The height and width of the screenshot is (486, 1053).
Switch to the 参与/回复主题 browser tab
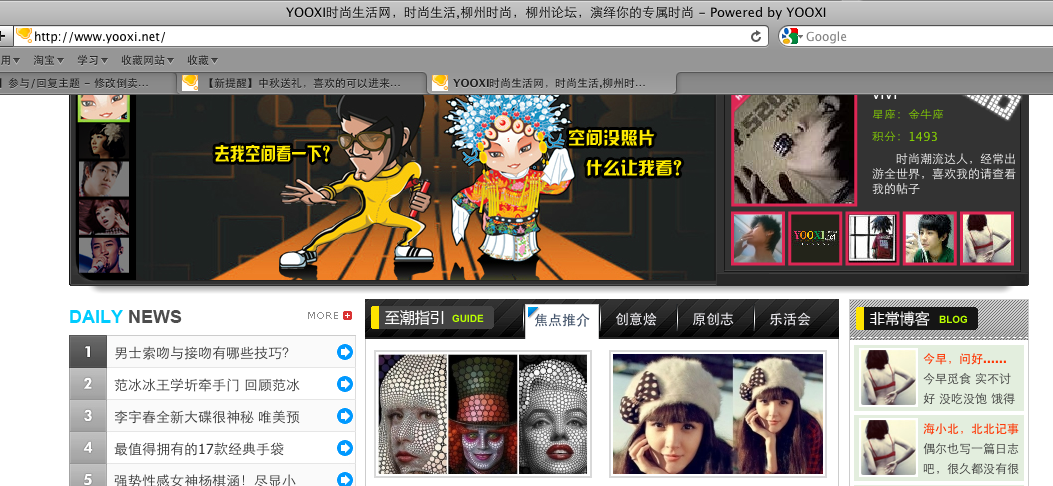point(87,83)
